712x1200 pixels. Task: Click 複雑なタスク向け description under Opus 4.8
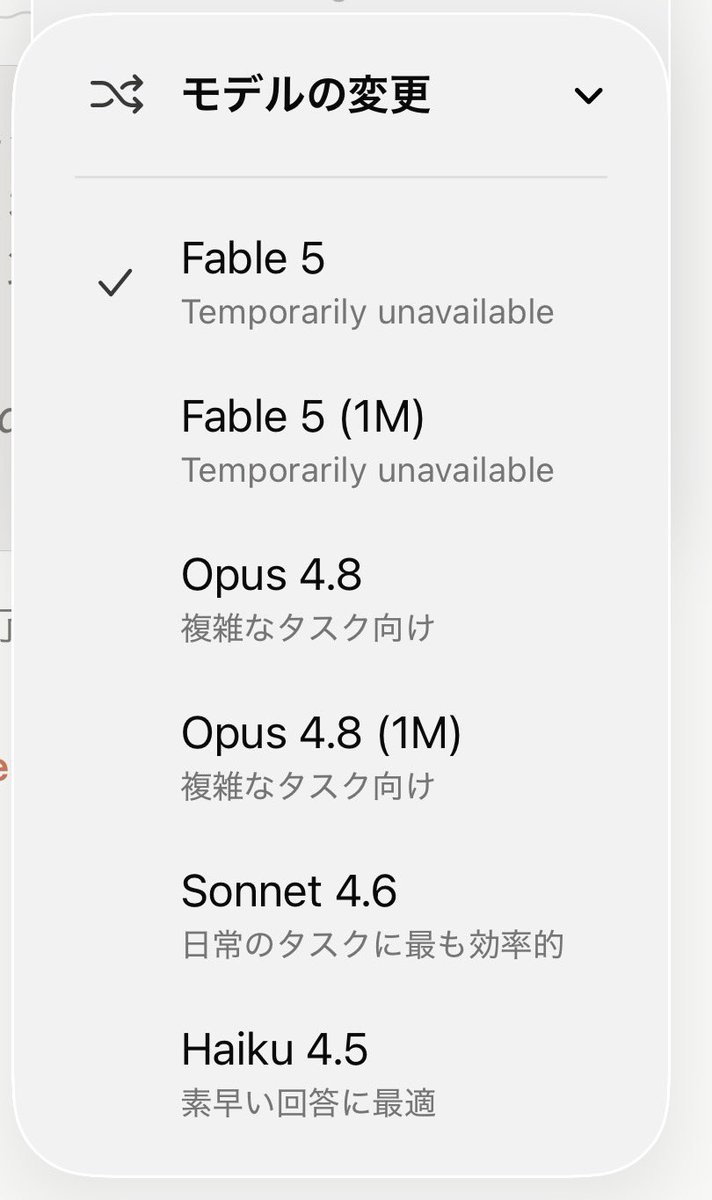[308, 628]
